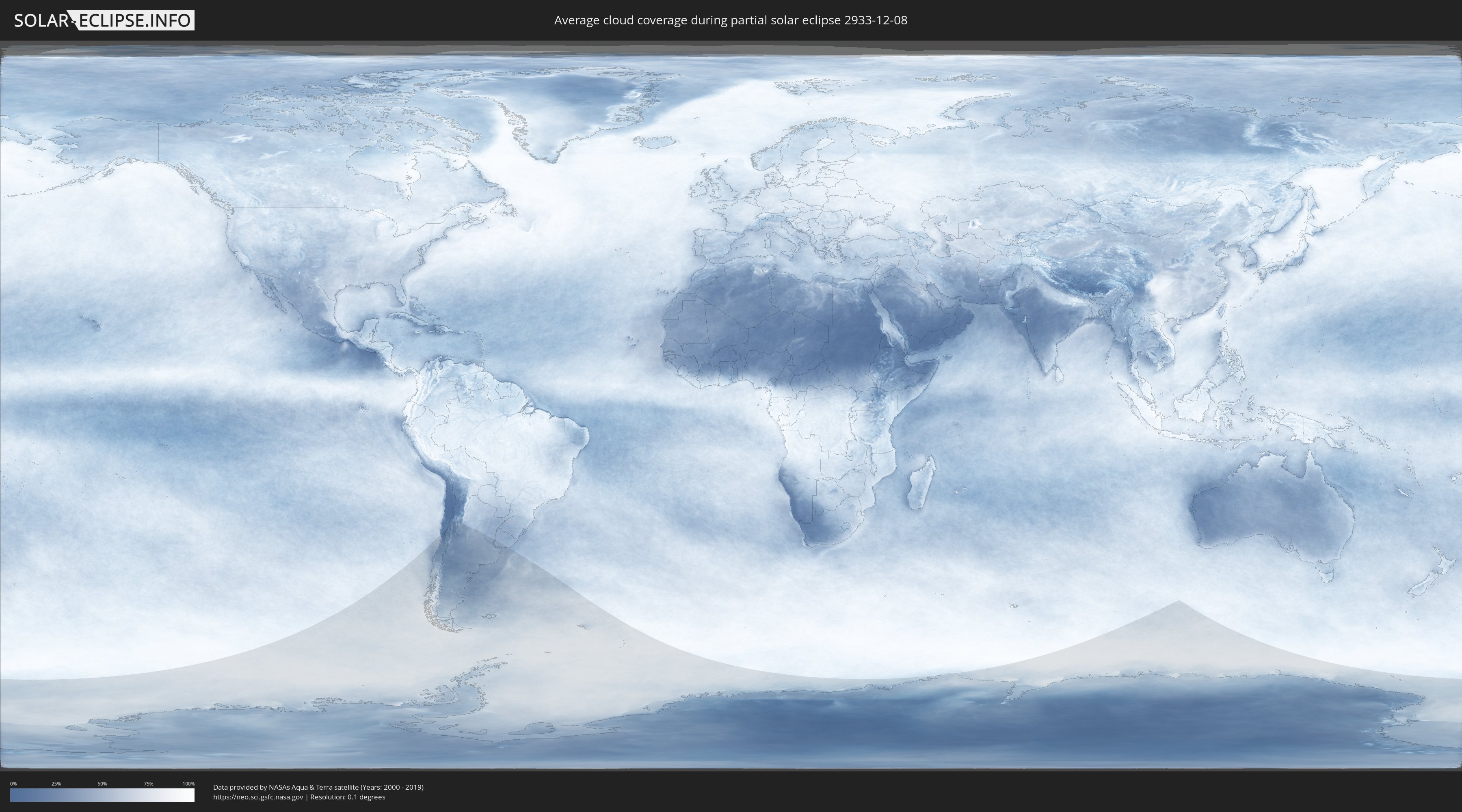Click the NASA Aqua & Terra data credit
The height and width of the screenshot is (812, 1462).
point(318,787)
